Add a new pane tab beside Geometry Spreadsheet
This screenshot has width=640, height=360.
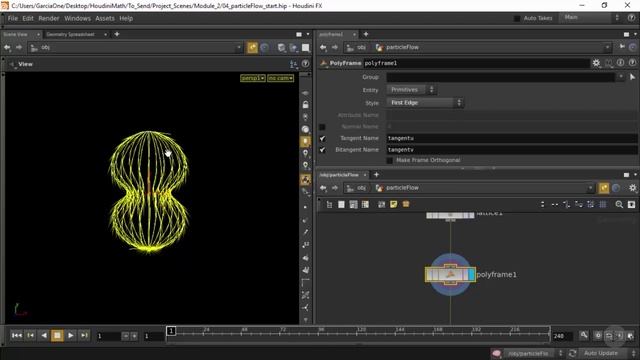pyautogui.click(x=117, y=34)
